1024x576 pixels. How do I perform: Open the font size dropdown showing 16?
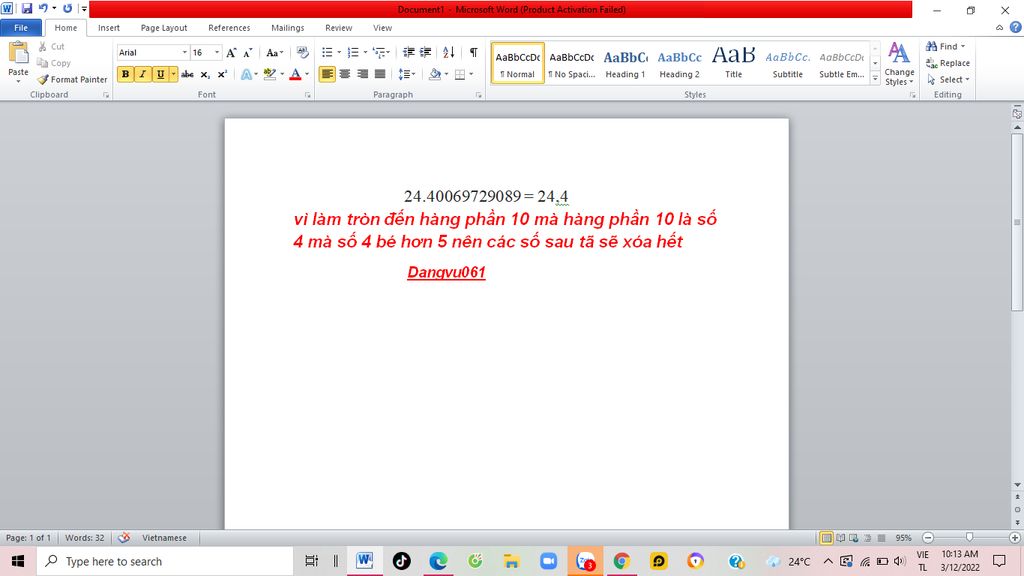[217, 52]
